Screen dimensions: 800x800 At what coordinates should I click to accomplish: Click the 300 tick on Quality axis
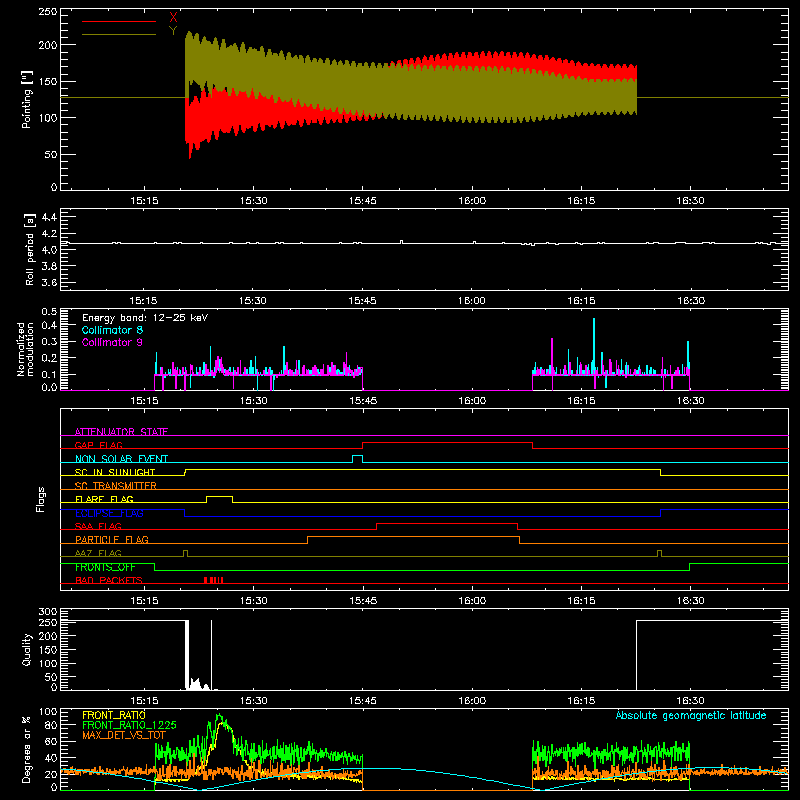[x=47, y=612]
